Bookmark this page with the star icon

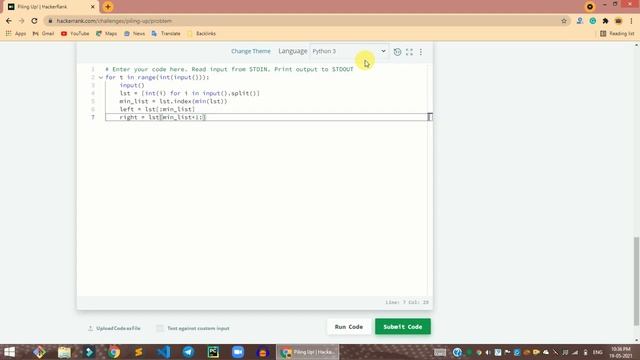coord(564,21)
